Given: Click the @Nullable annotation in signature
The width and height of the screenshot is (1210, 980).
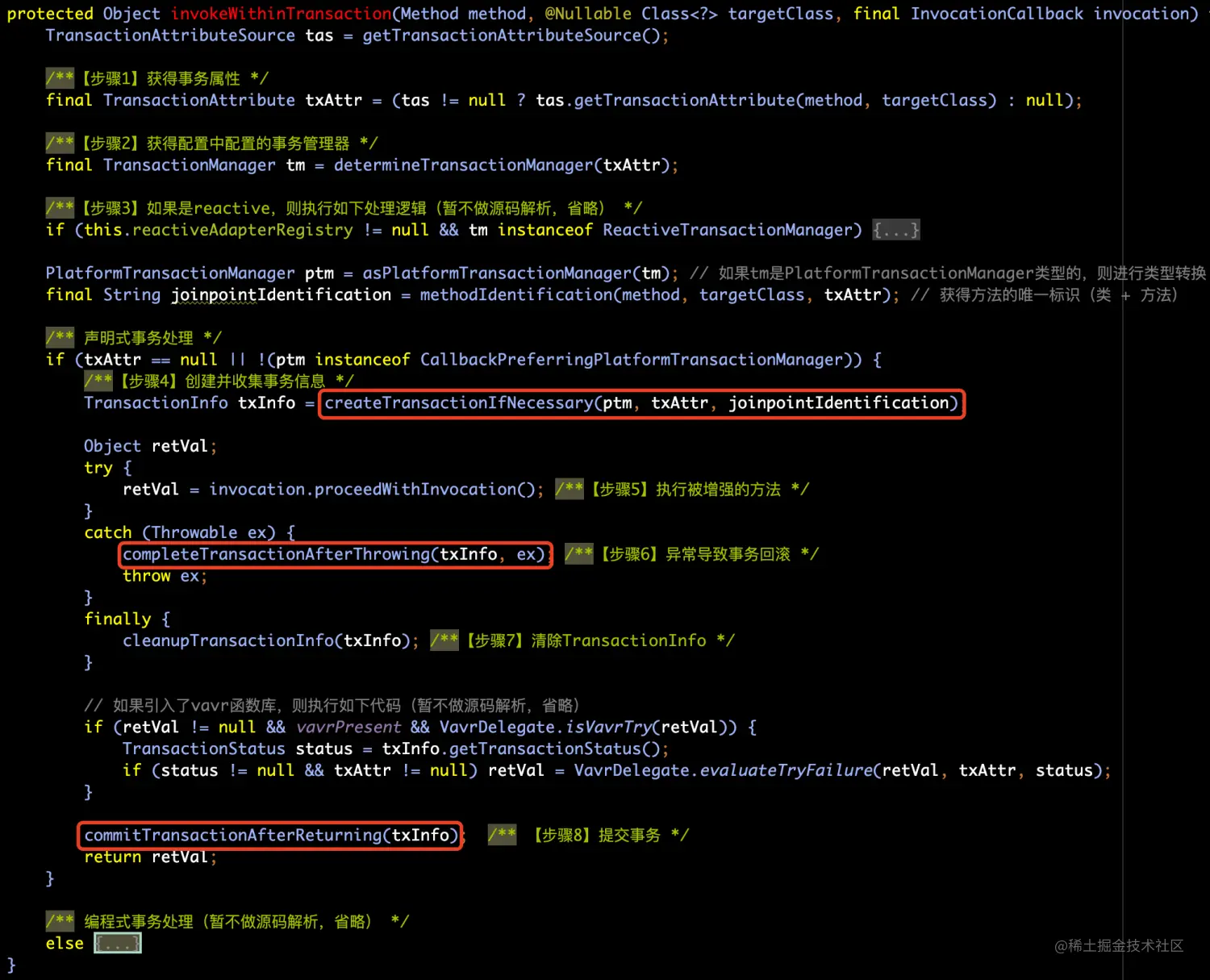Looking at the screenshot, I should (588, 14).
